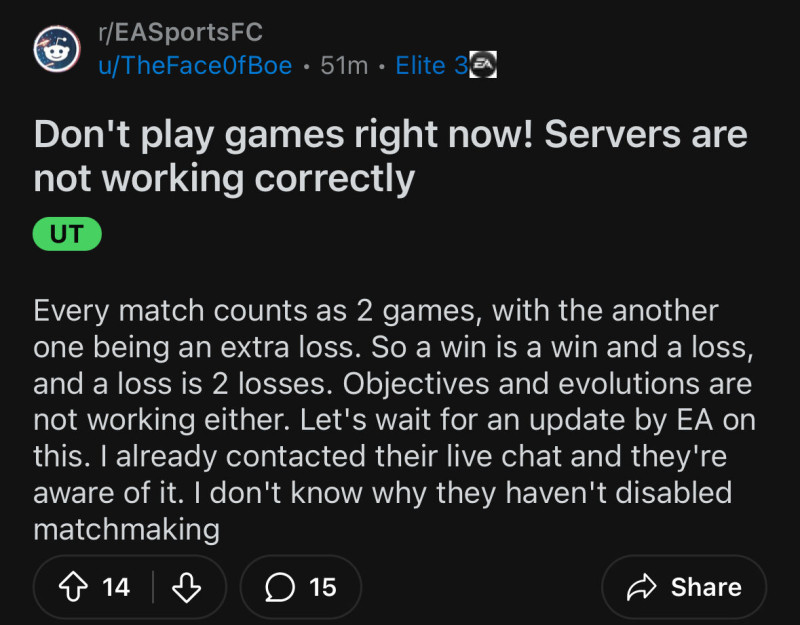Screen dimensions: 800x625
Task: Click the first line of post body text
Action: pos(375,310)
